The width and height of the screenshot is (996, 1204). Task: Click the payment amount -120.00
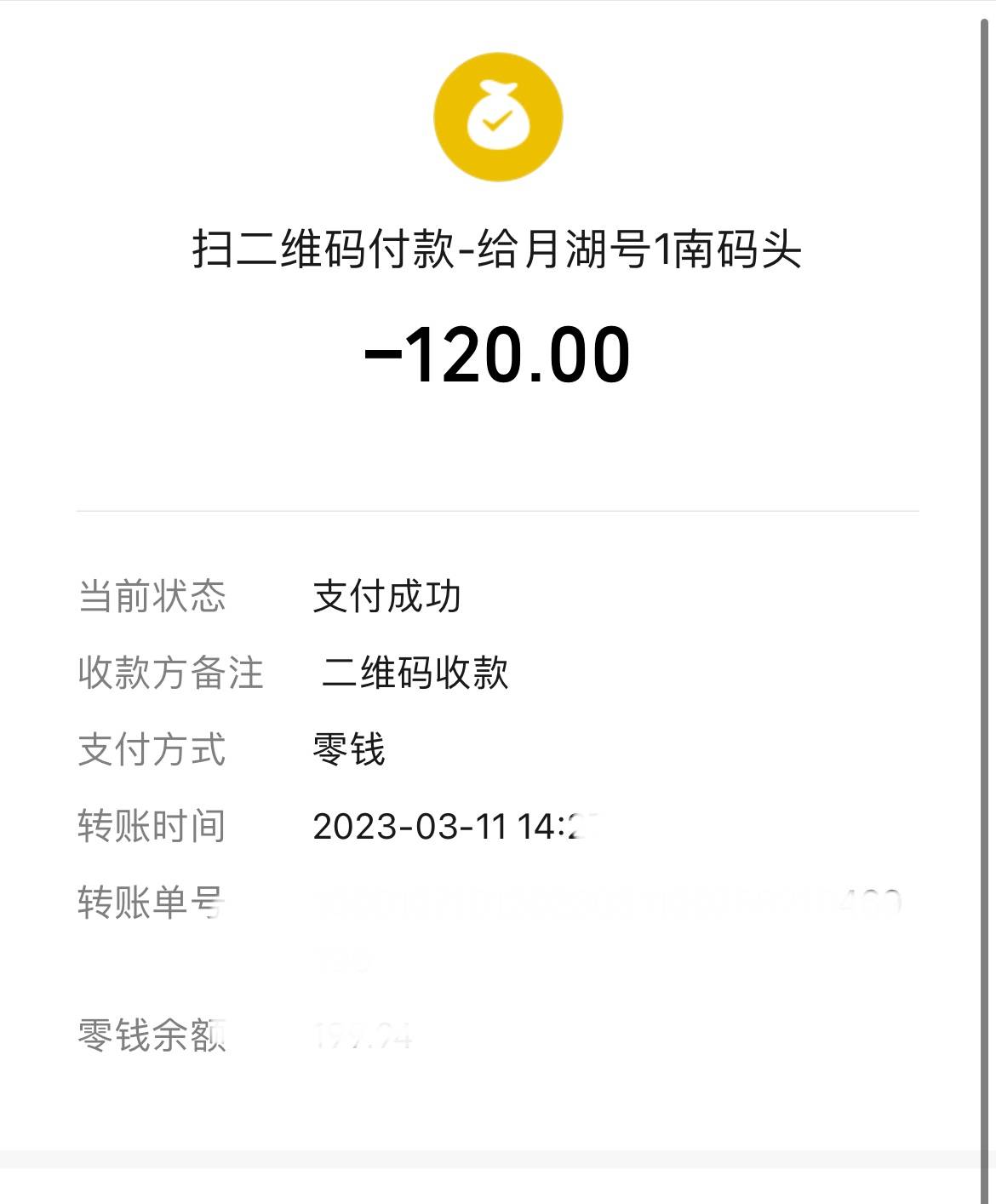pos(497,354)
